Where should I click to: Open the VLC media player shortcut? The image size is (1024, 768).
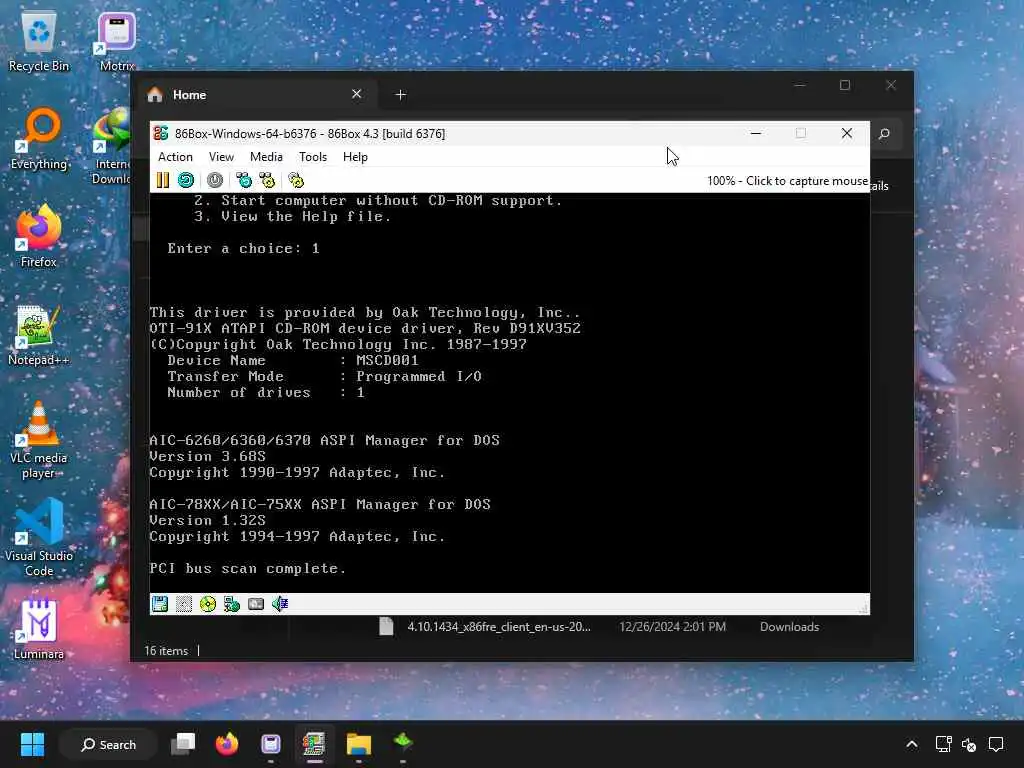(x=39, y=440)
